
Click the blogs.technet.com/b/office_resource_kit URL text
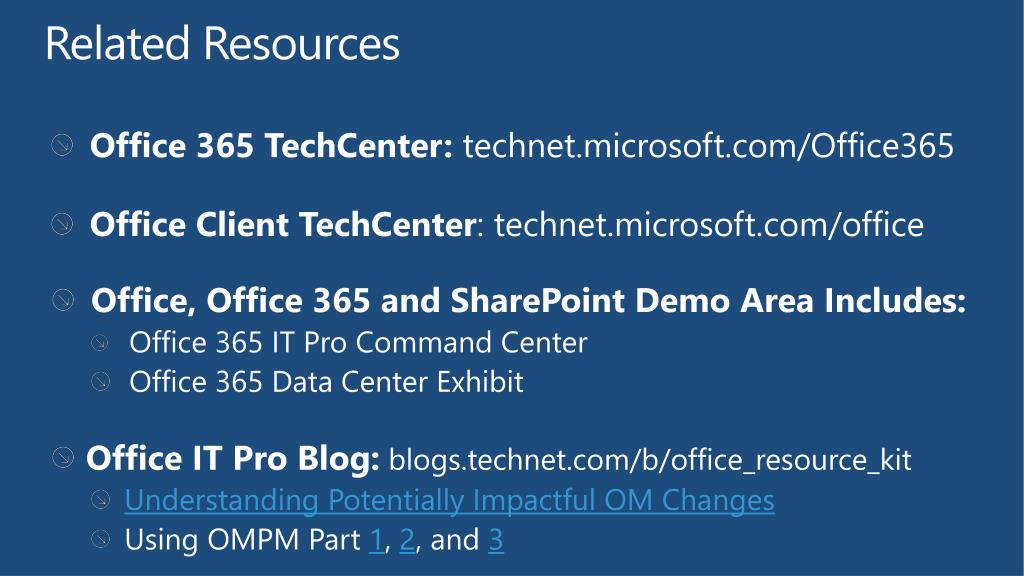coord(650,460)
